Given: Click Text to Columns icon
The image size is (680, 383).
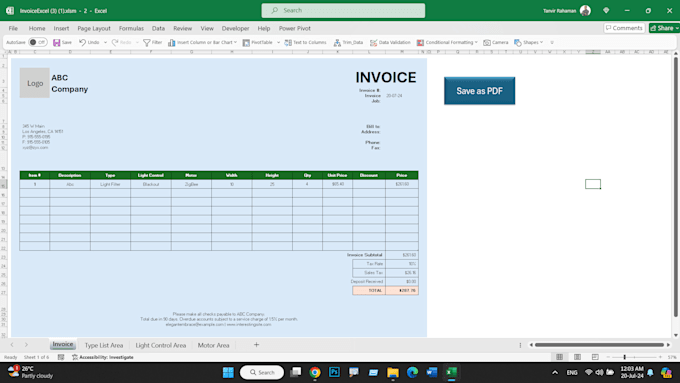Looking at the screenshot, I should click(288, 43).
